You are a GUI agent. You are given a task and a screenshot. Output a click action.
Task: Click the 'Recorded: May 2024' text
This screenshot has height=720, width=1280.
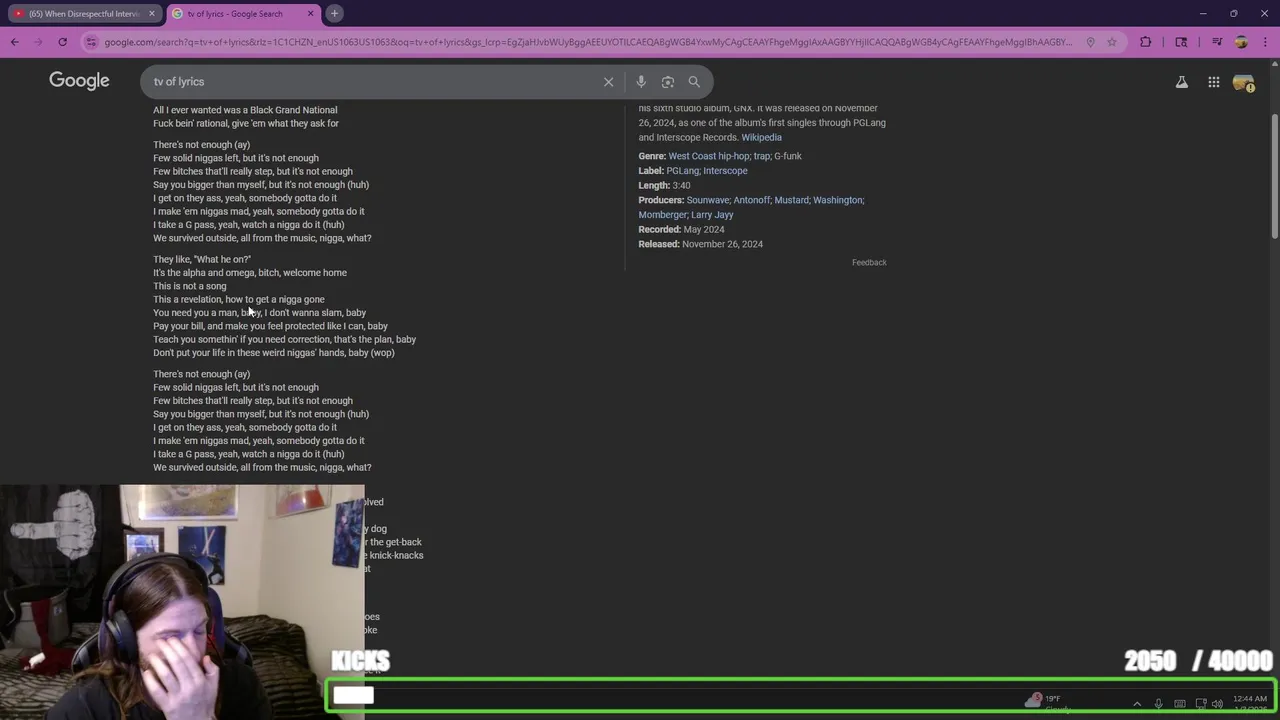pos(682,229)
